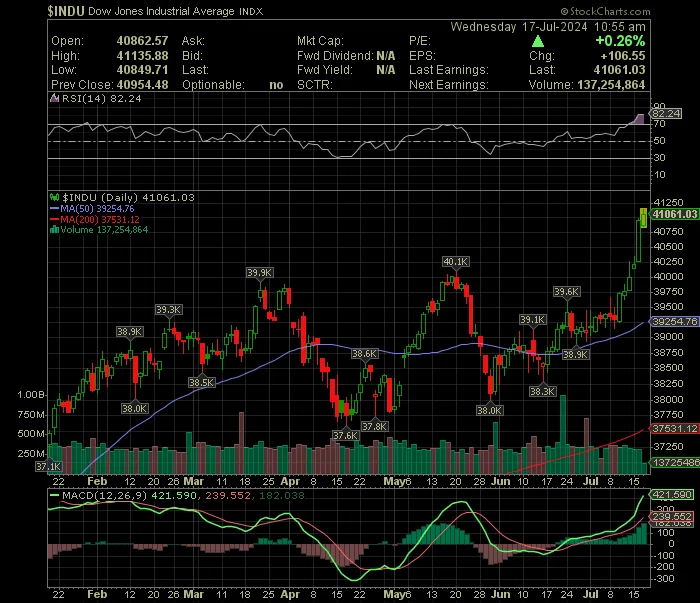Click the 38.5K trough label in March
This screenshot has width=700, height=603.
(202, 383)
